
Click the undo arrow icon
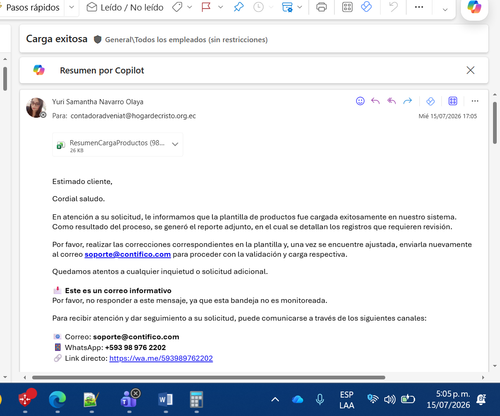394,7
